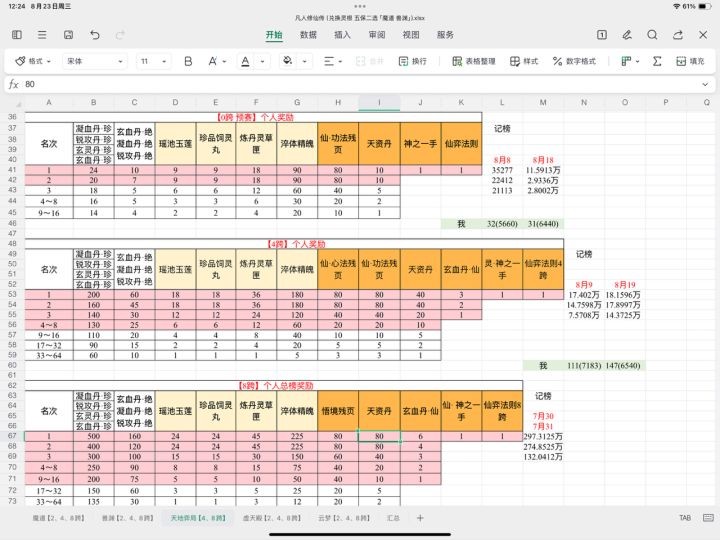Expand the formula bar chevron

[704, 84]
